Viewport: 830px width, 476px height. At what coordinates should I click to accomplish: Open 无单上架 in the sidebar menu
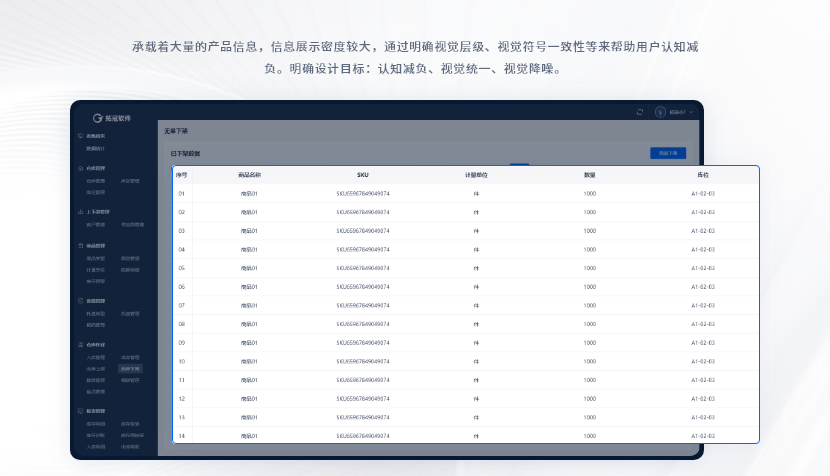point(96,369)
